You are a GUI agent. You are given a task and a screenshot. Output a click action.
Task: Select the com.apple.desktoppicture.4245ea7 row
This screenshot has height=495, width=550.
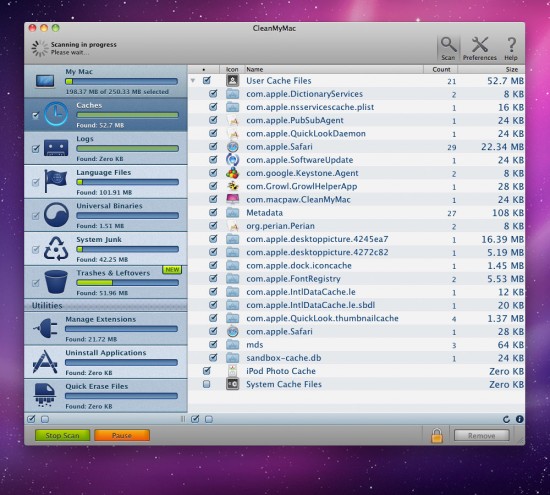(356, 239)
